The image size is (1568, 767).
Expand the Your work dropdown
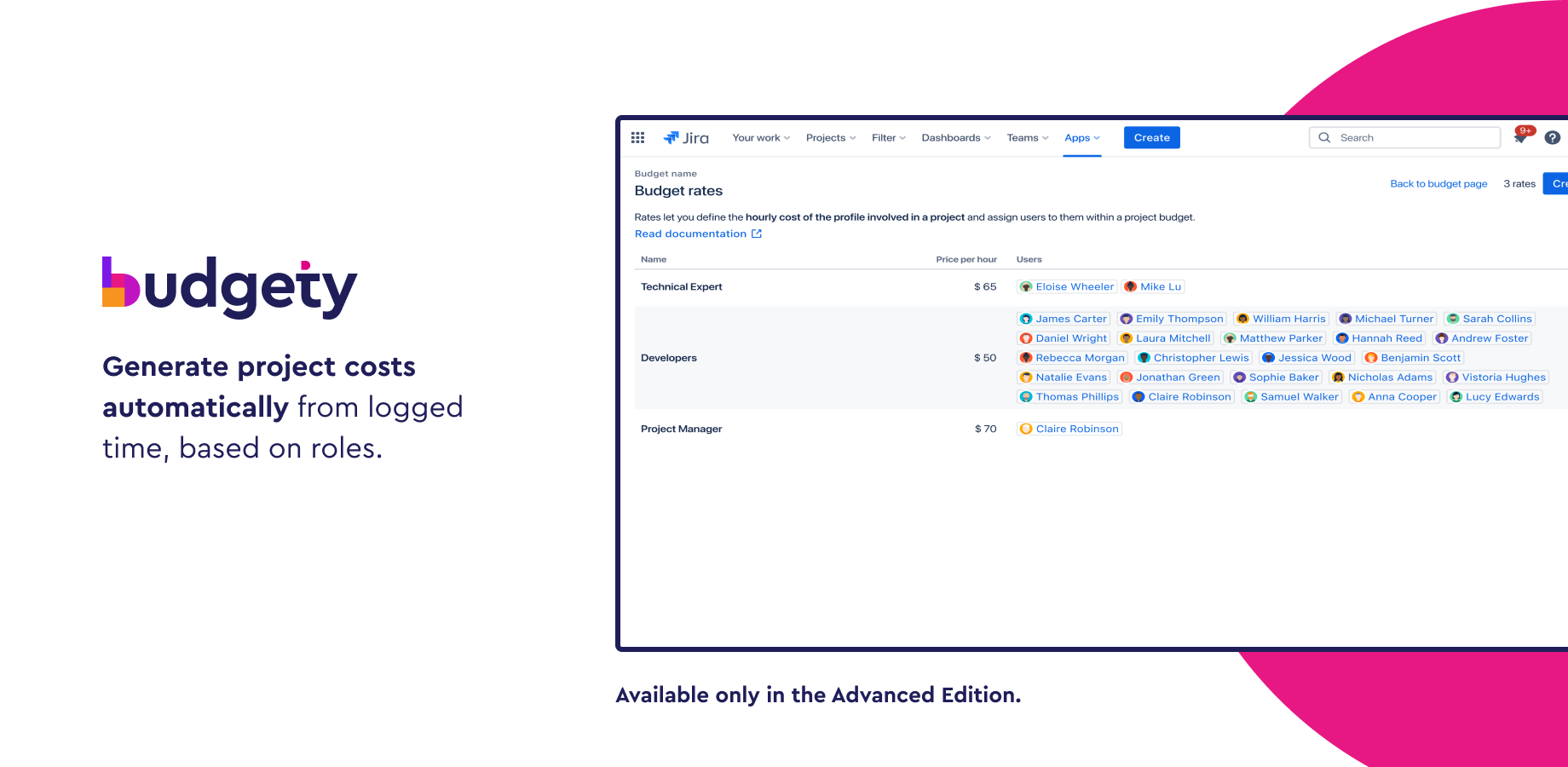coord(761,138)
